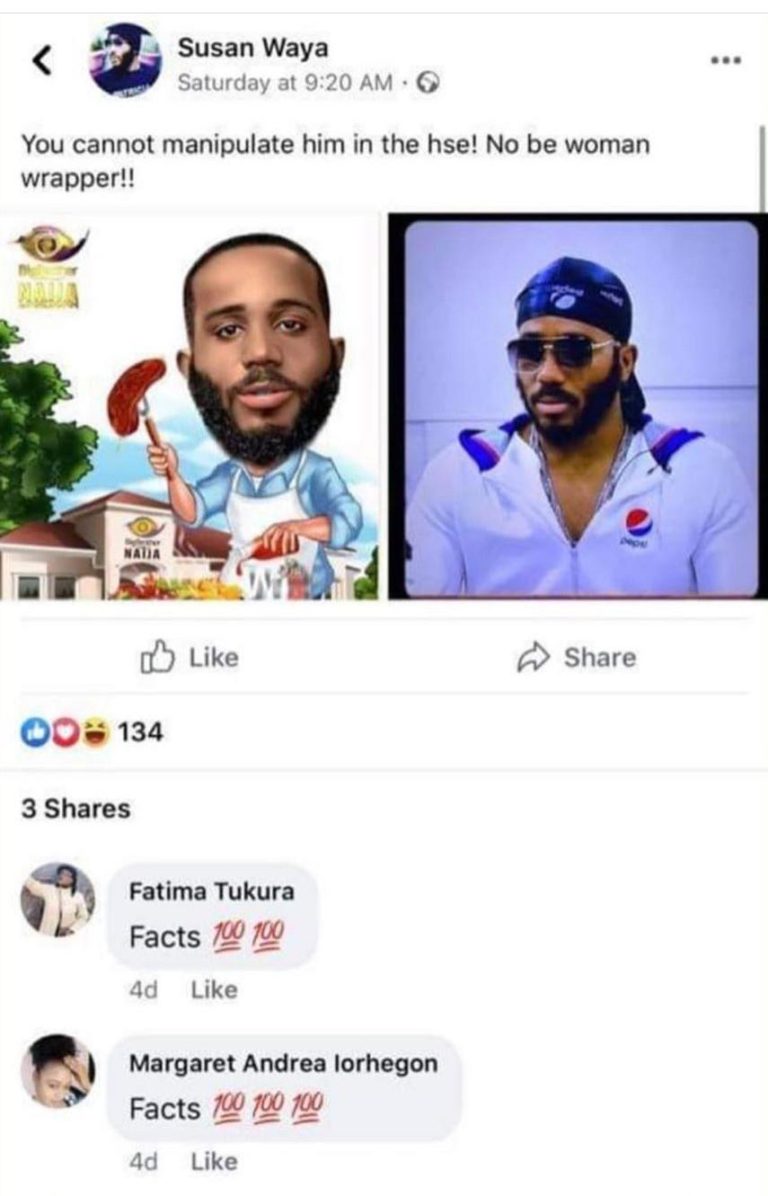Click the thumbs-up Like icon under post
The height and width of the screenshot is (1196, 768).
click(157, 657)
